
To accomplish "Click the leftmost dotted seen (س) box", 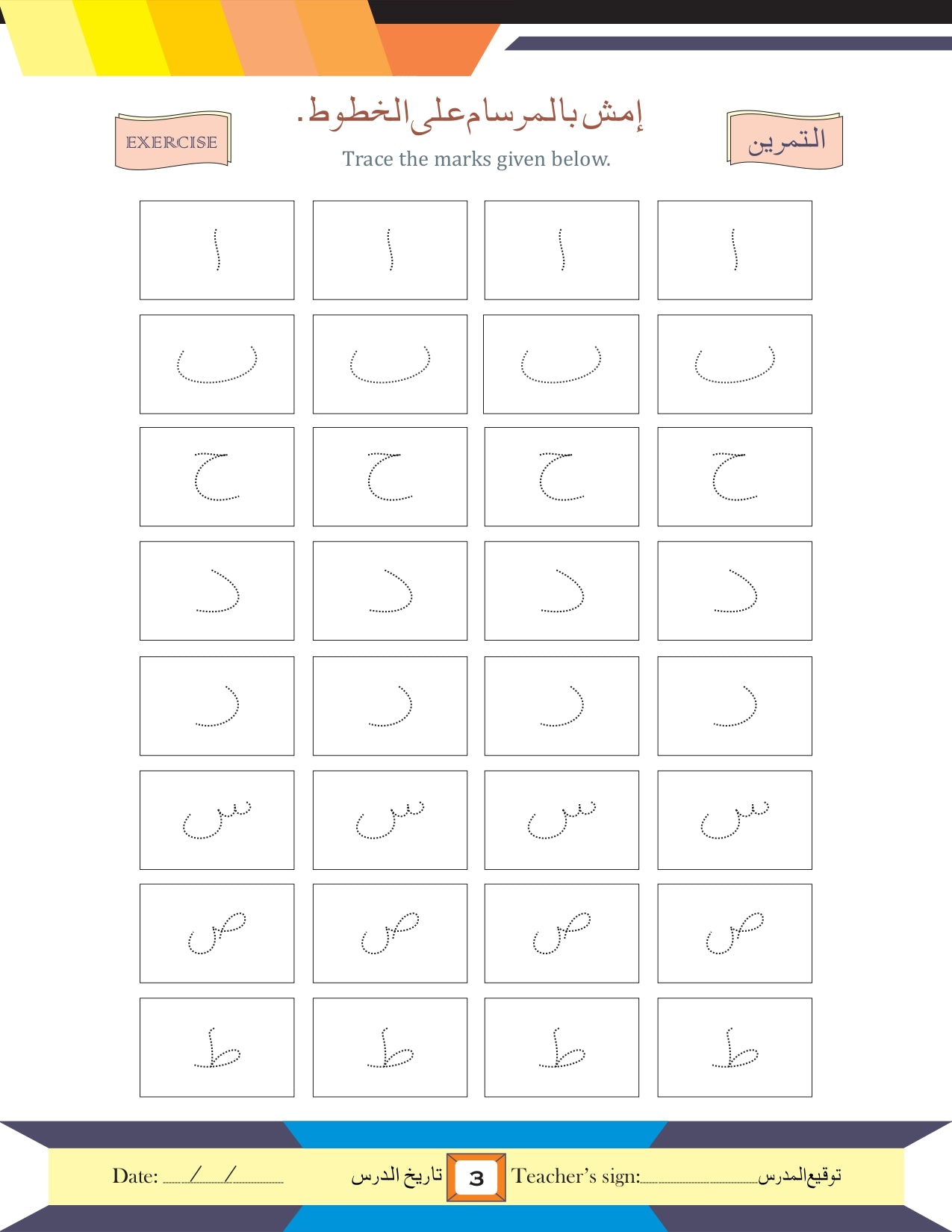I will (217, 820).
